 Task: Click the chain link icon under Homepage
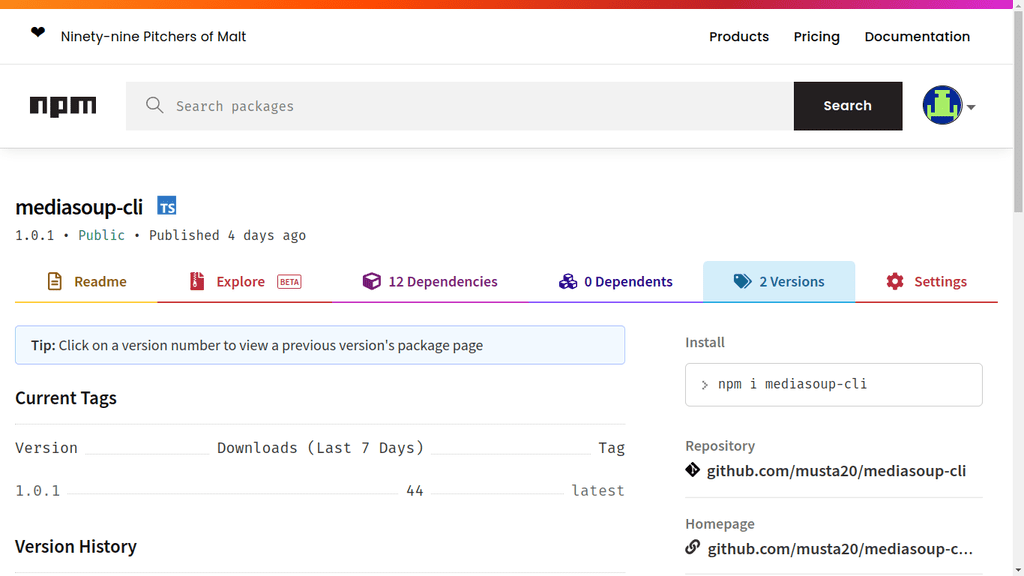pyautogui.click(x=692, y=547)
